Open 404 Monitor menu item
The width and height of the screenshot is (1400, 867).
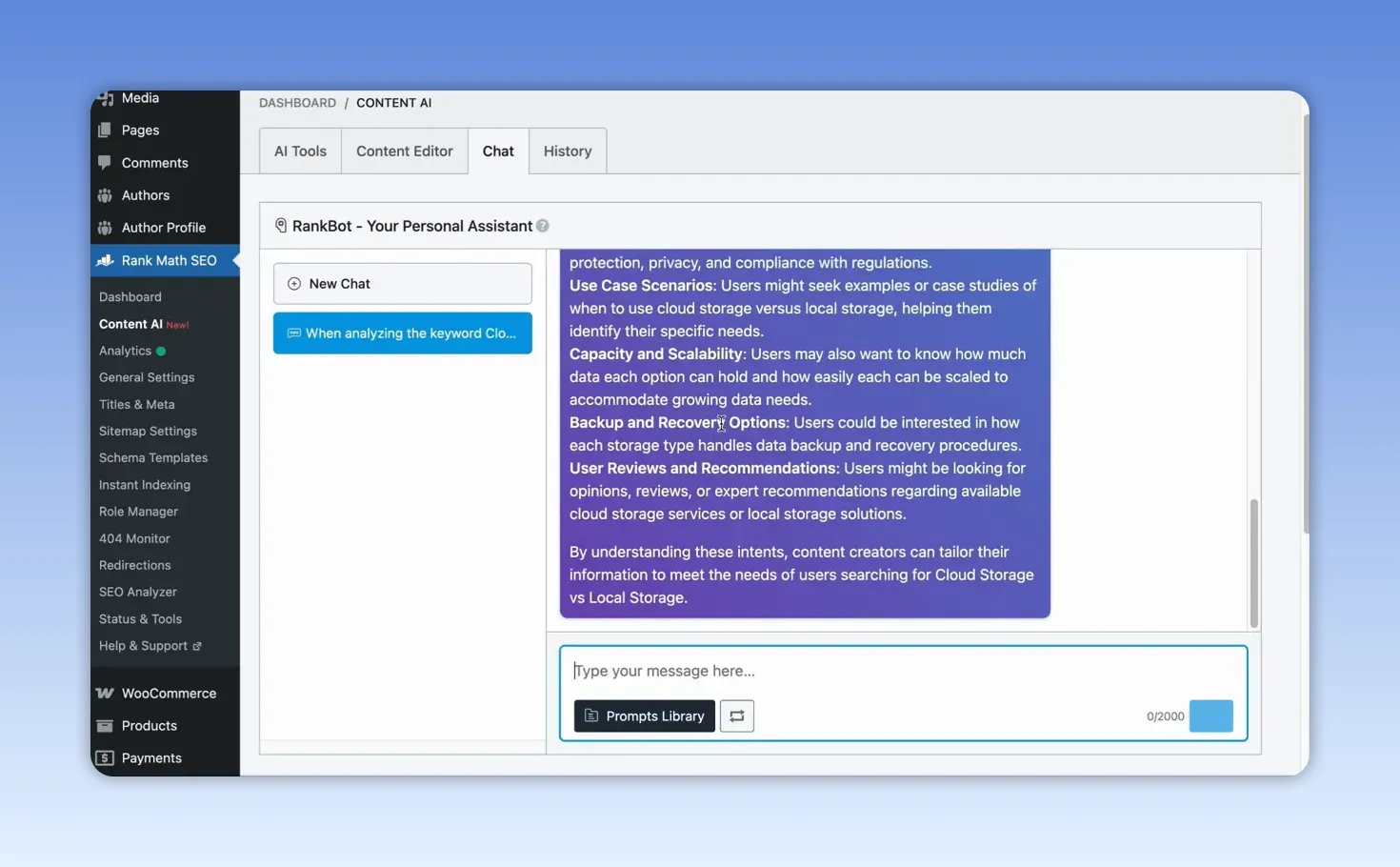pyautogui.click(x=135, y=538)
